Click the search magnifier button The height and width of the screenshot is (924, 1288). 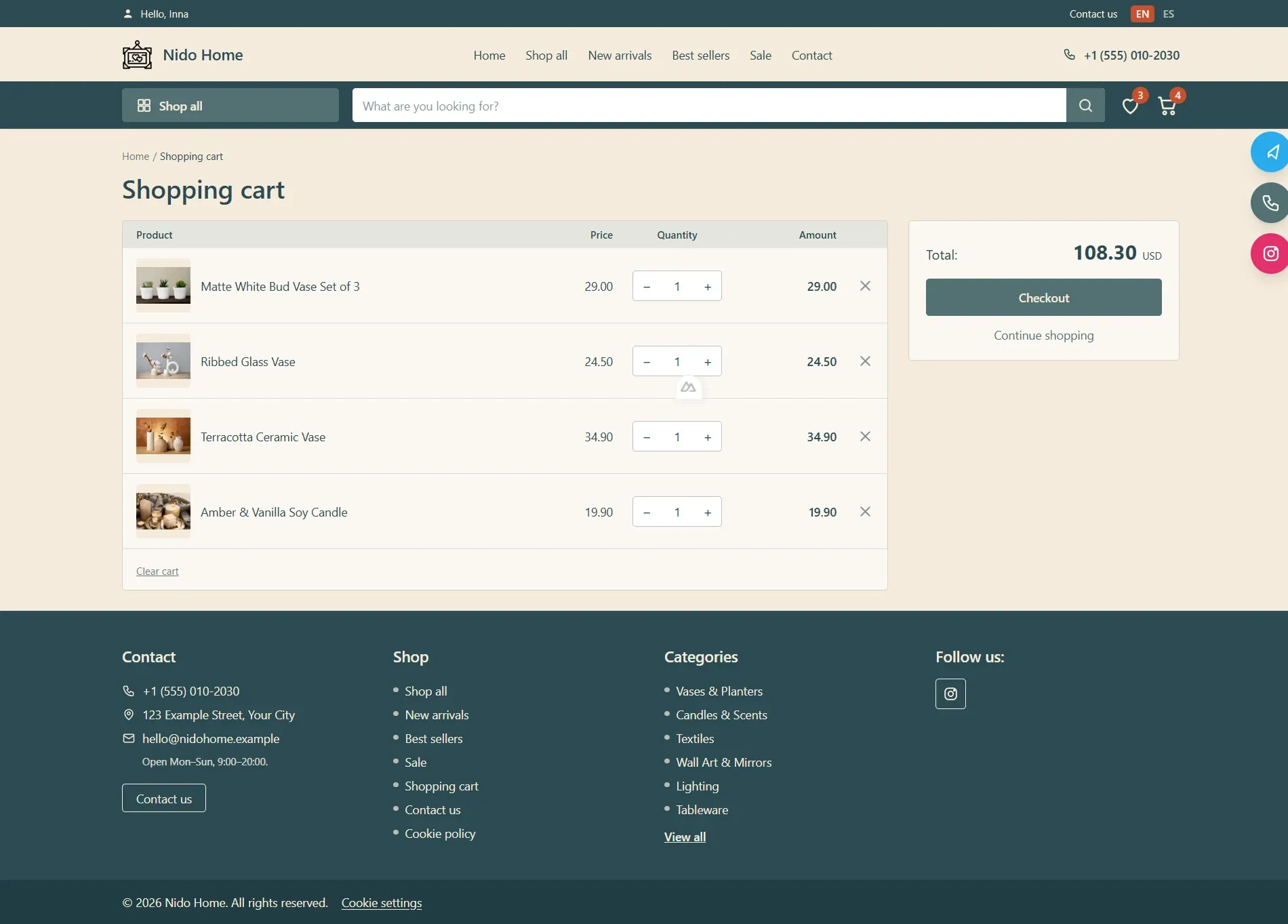point(1085,105)
